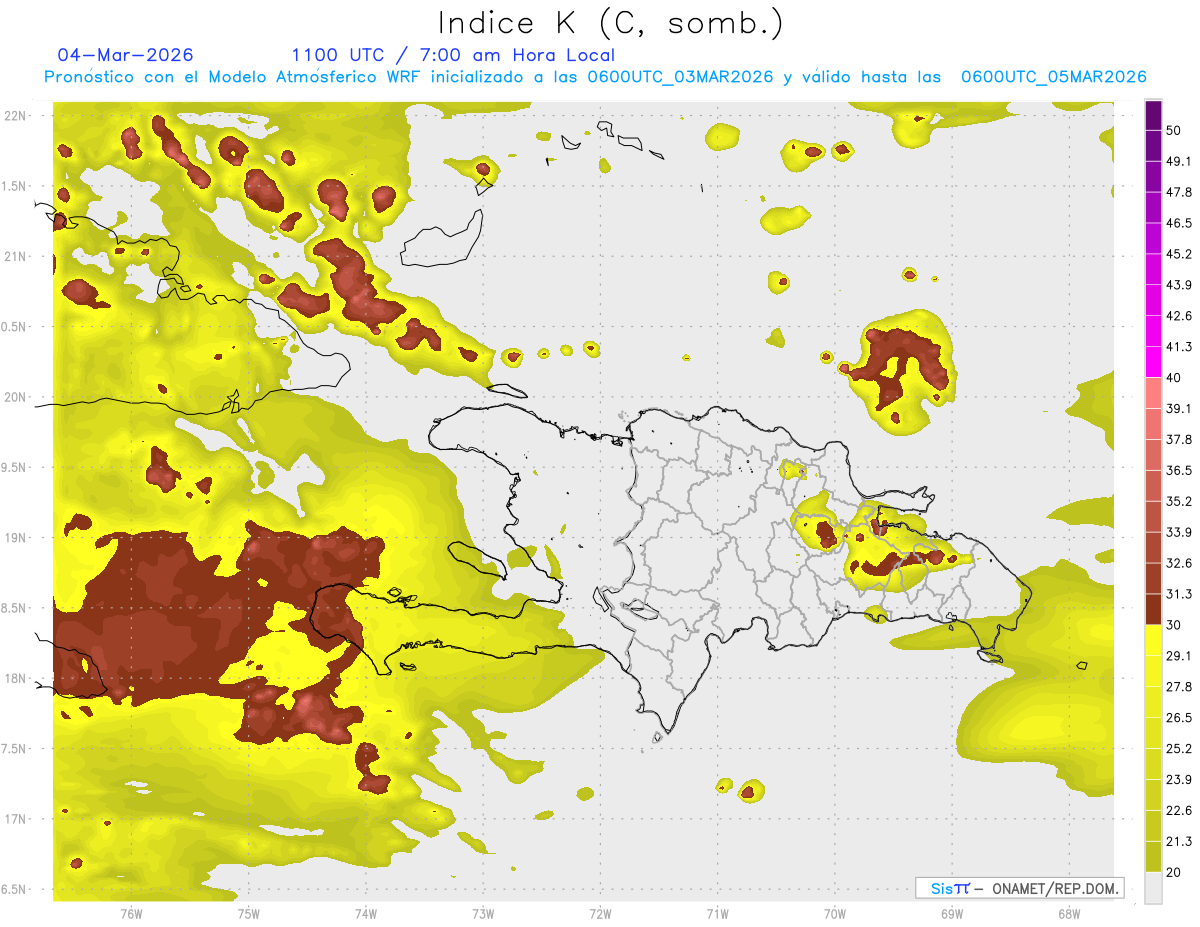Click the legend value "25.2"
The height and width of the screenshot is (927, 1200).
[1179, 749]
